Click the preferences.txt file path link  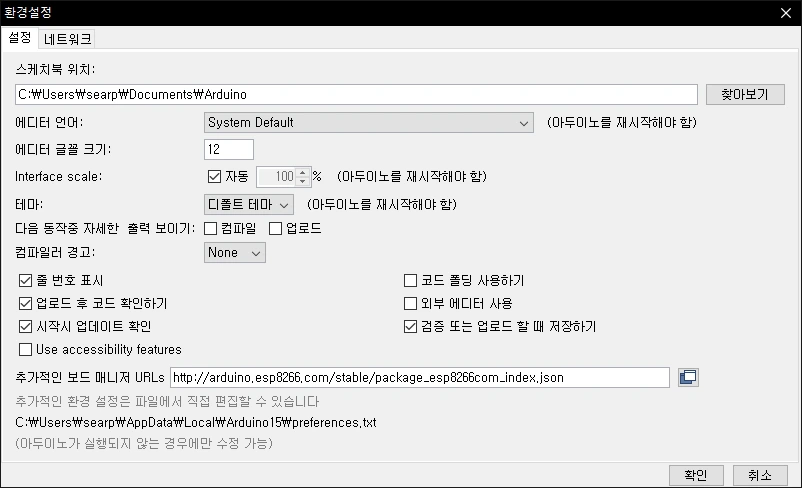[x=196, y=423]
